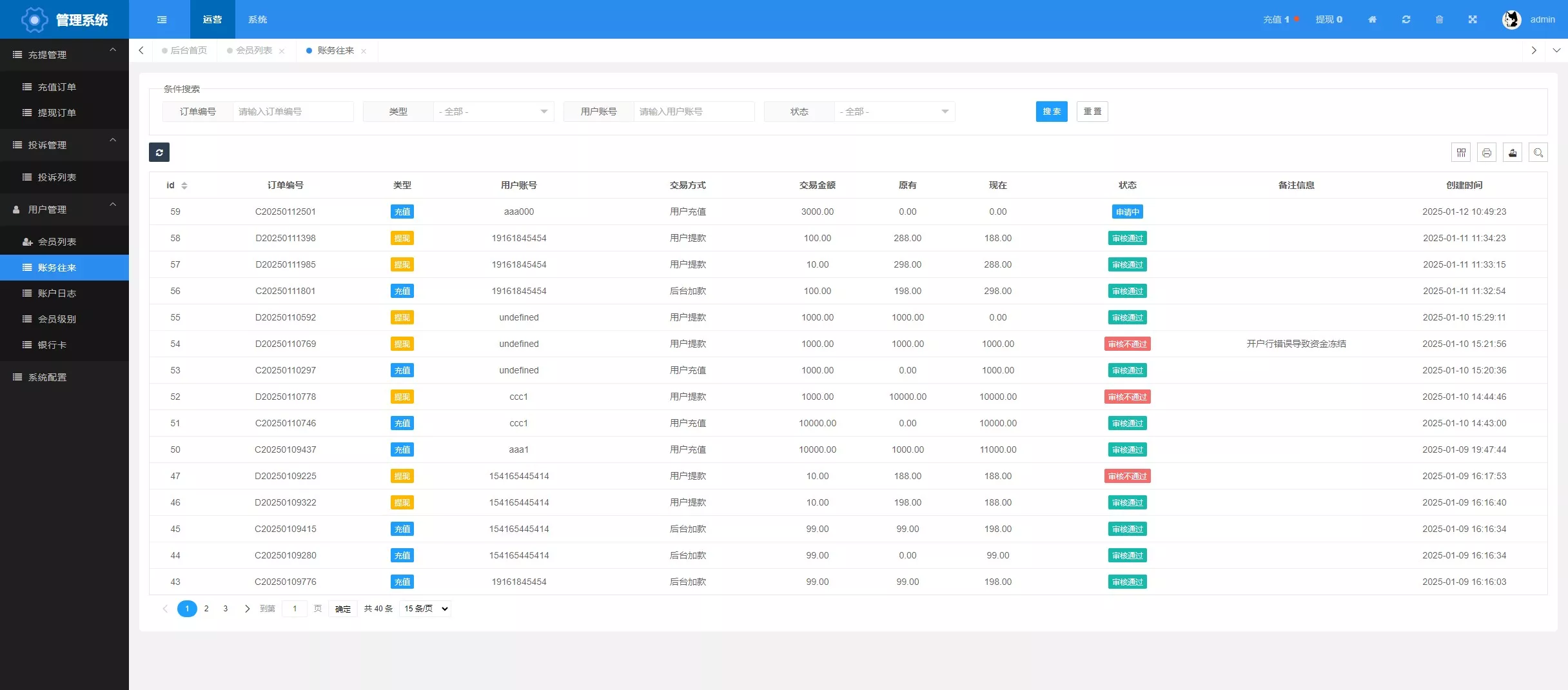
Task: Open the 类型 dropdown filter
Action: 493,112
